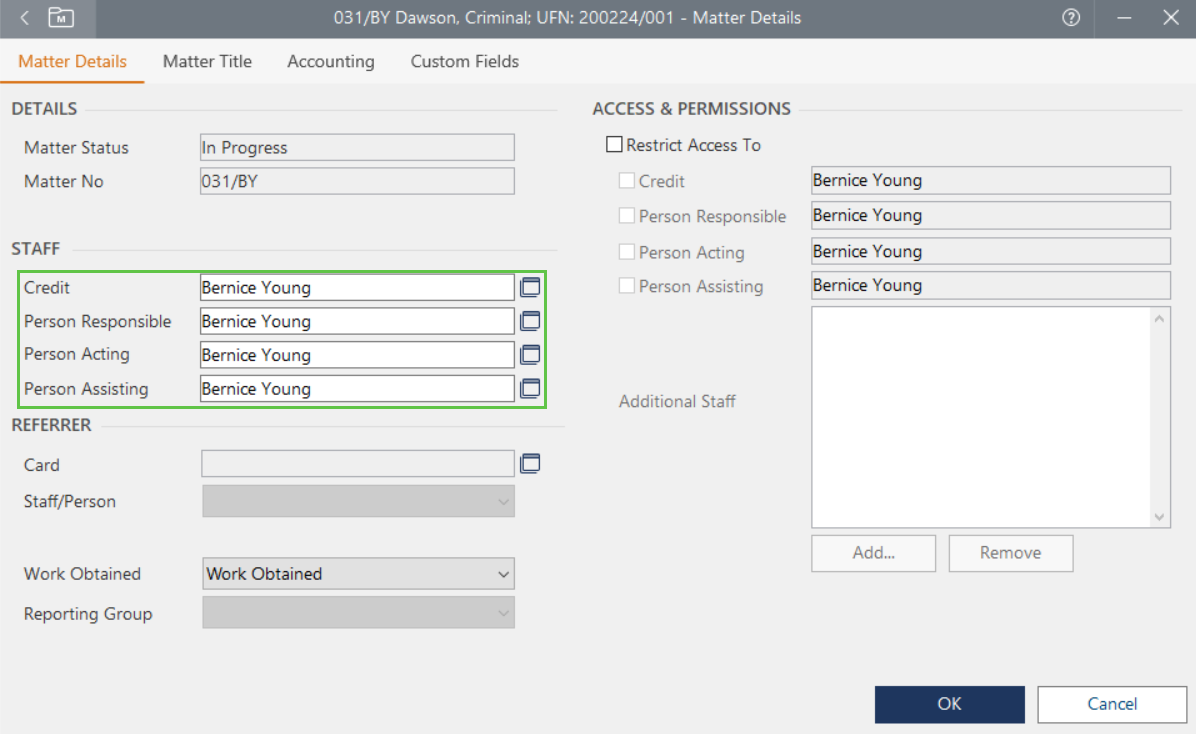Open card lookup icon beside Credit field
Viewport: 1196px width, 734px height.
tap(530, 288)
